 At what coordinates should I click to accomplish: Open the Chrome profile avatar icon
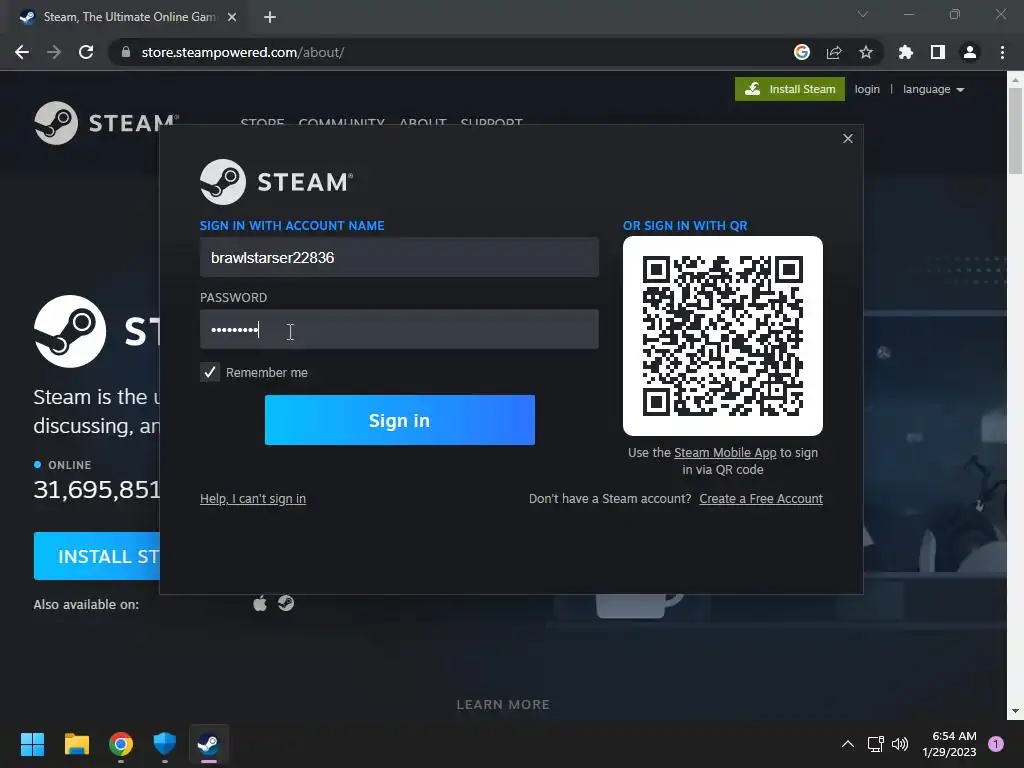coord(970,52)
